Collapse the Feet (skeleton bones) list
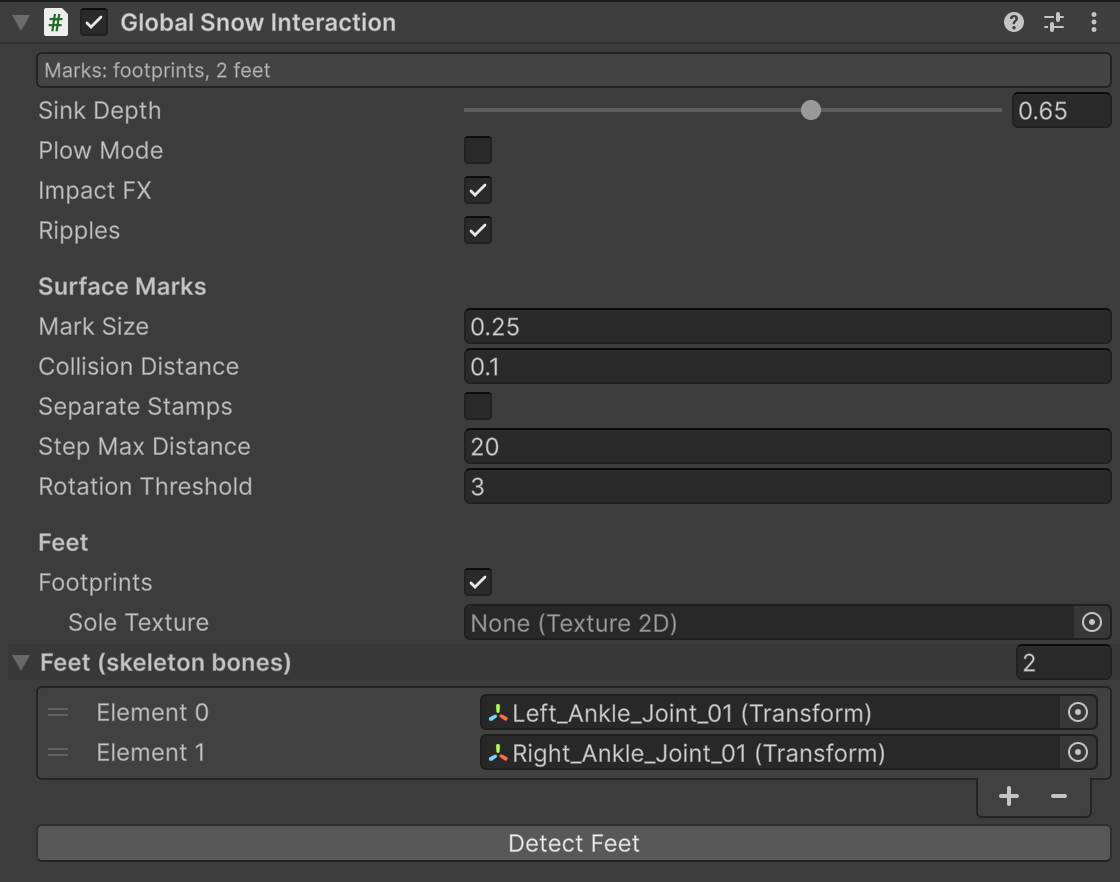The height and width of the screenshot is (882, 1120). pyautogui.click(x=21, y=662)
